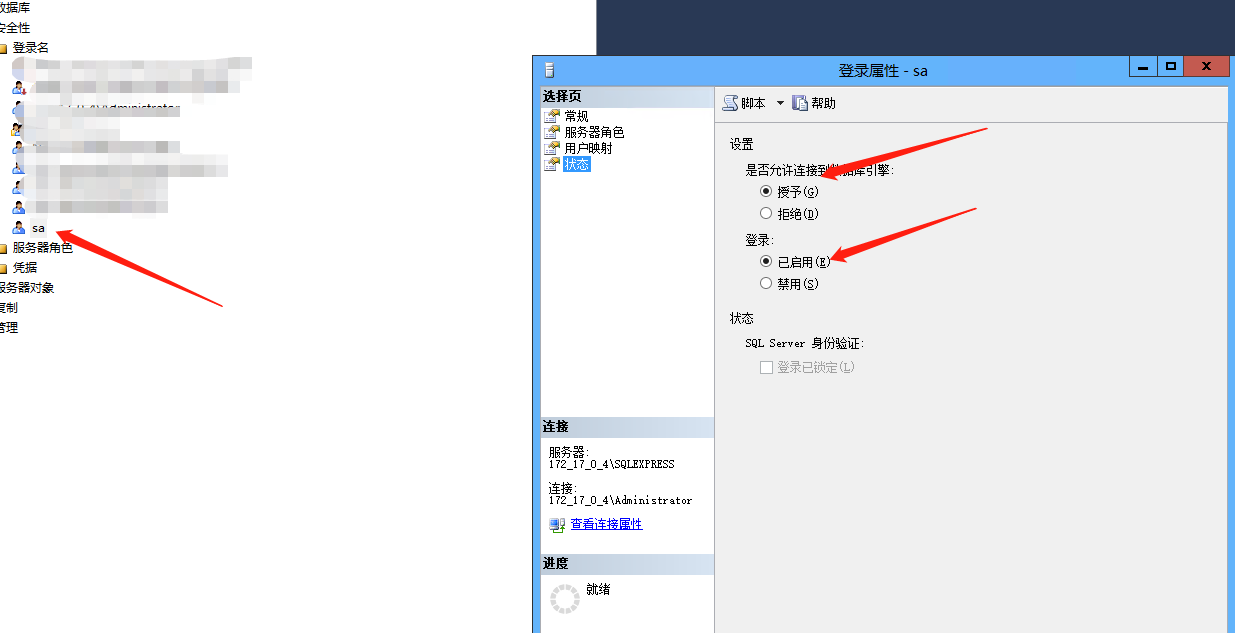This screenshot has height=633, width=1235.
Task: Open the 服务器角色 page in 选择页
Action: coord(594,132)
